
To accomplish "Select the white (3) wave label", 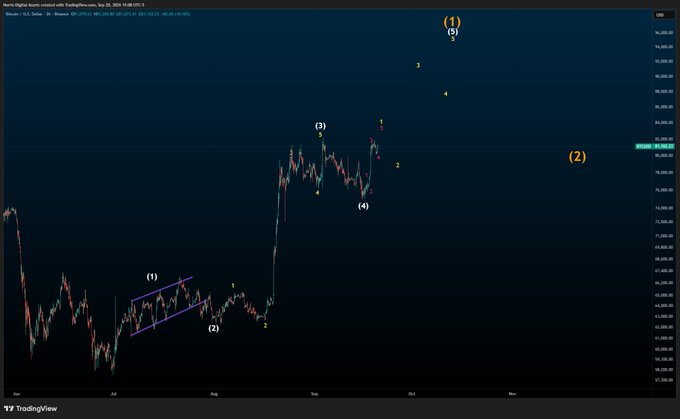I will click(x=320, y=126).
